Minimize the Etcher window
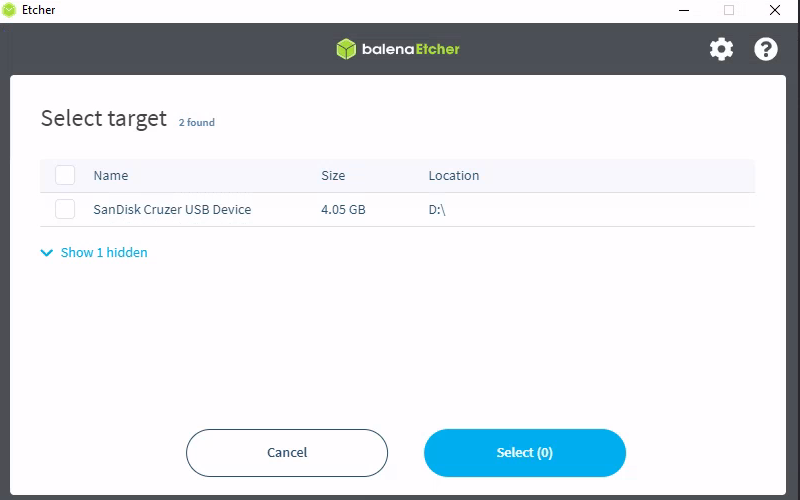Screen dimensions: 800x500 pyautogui.click(x=683, y=10)
